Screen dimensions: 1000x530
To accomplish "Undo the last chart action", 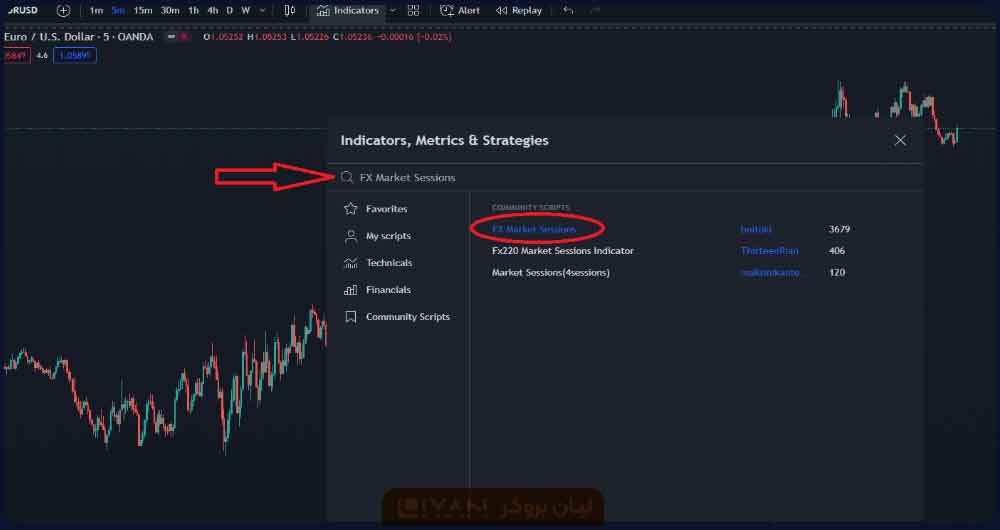I will click(568, 10).
